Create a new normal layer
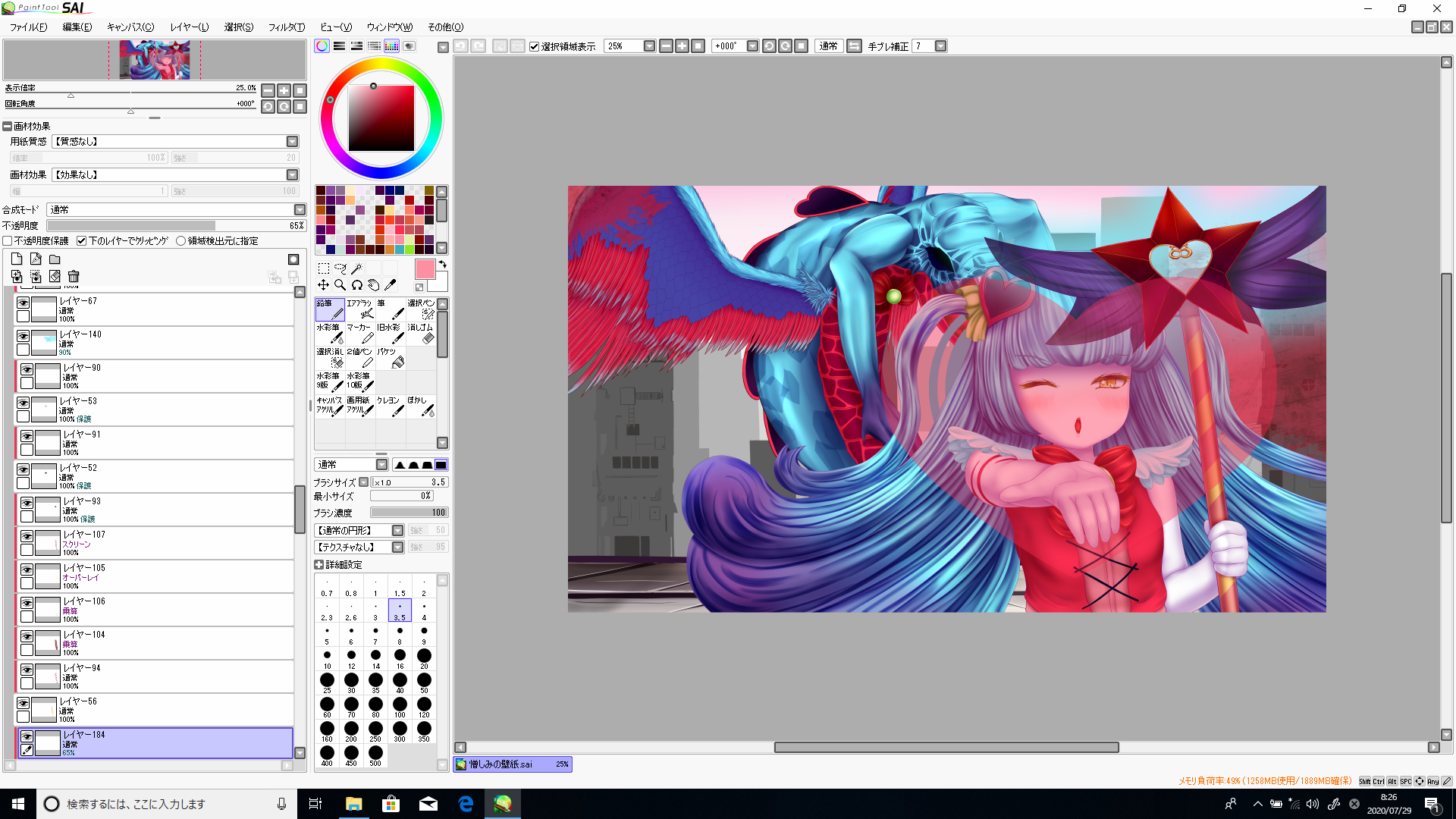 tap(17, 259)
